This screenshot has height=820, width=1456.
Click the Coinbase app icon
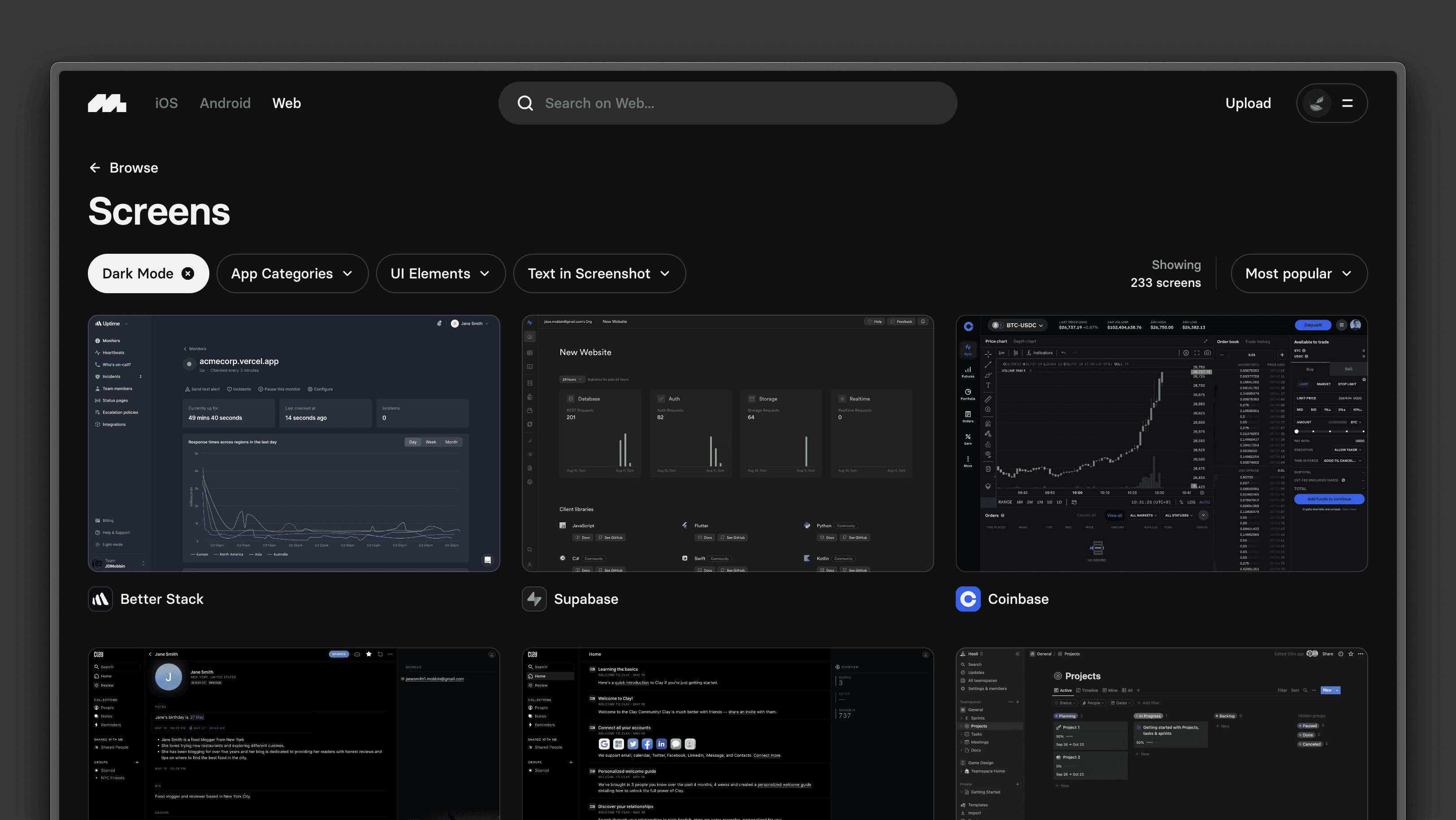click(968, 599)
